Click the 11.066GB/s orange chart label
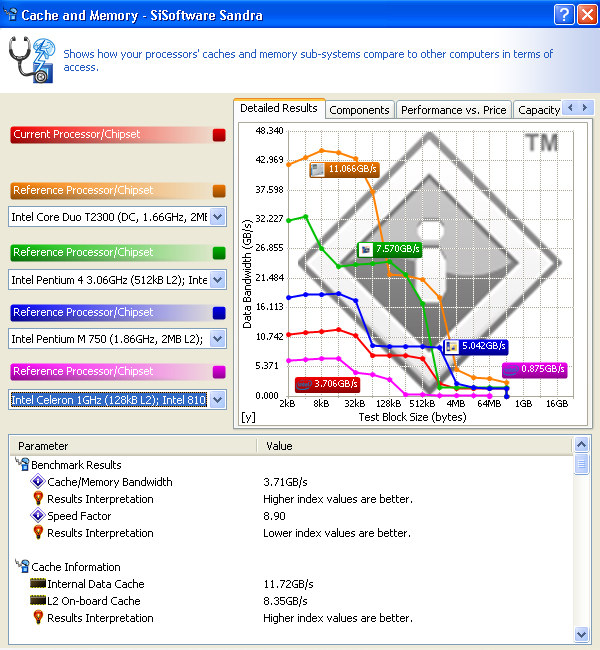This screenshot has height=650, width=600. [x=344, y=170]
